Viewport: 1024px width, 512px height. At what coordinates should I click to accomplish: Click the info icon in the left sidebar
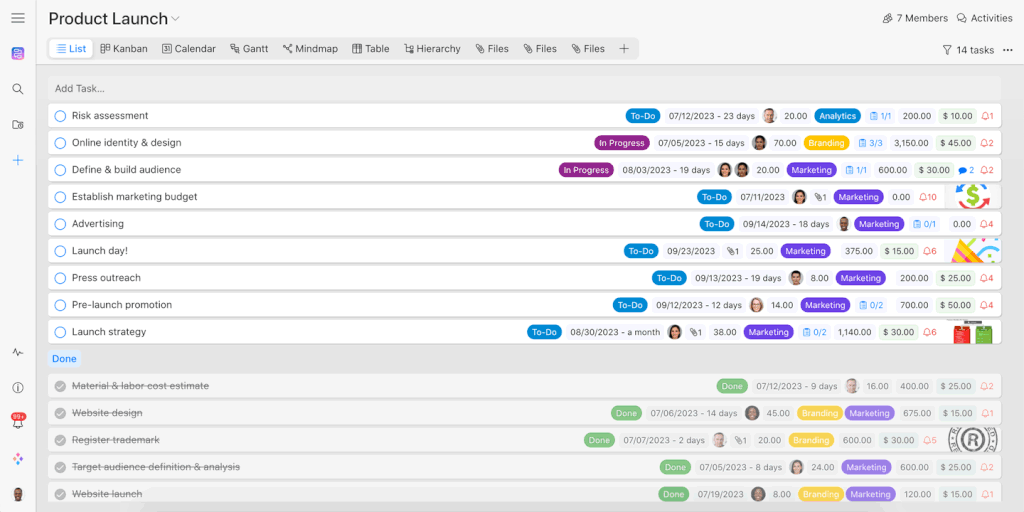18,388
